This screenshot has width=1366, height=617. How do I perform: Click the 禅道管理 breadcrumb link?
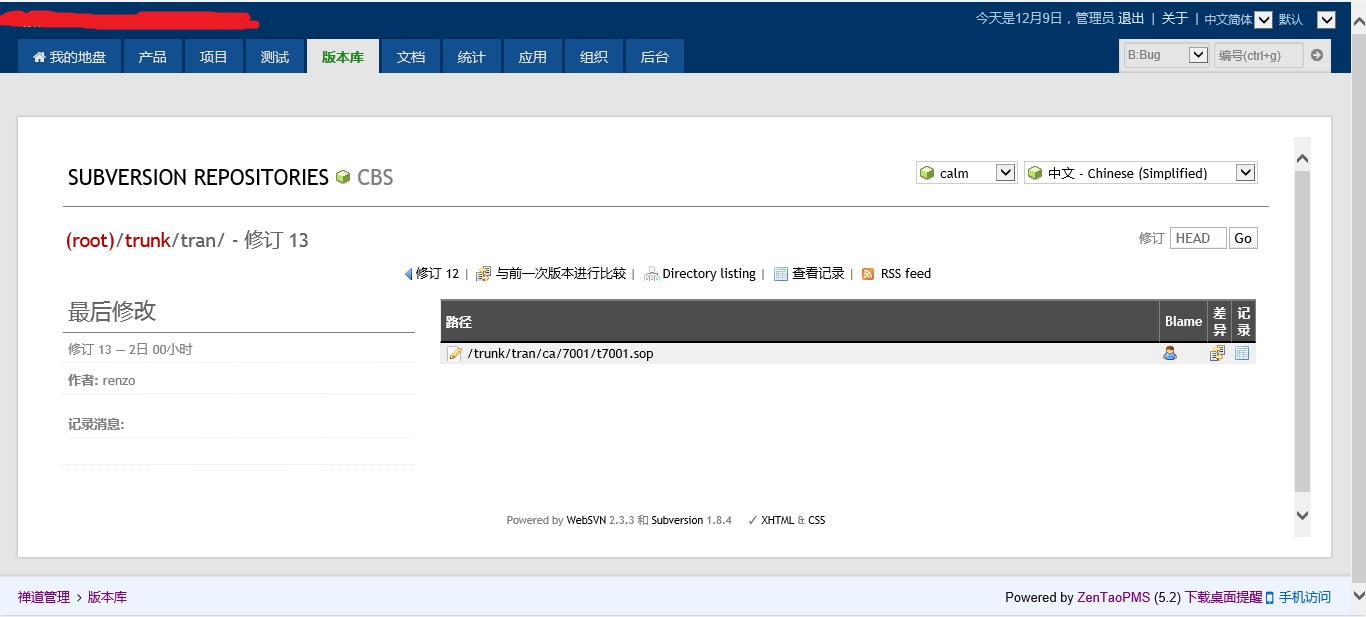coord(44,597)
